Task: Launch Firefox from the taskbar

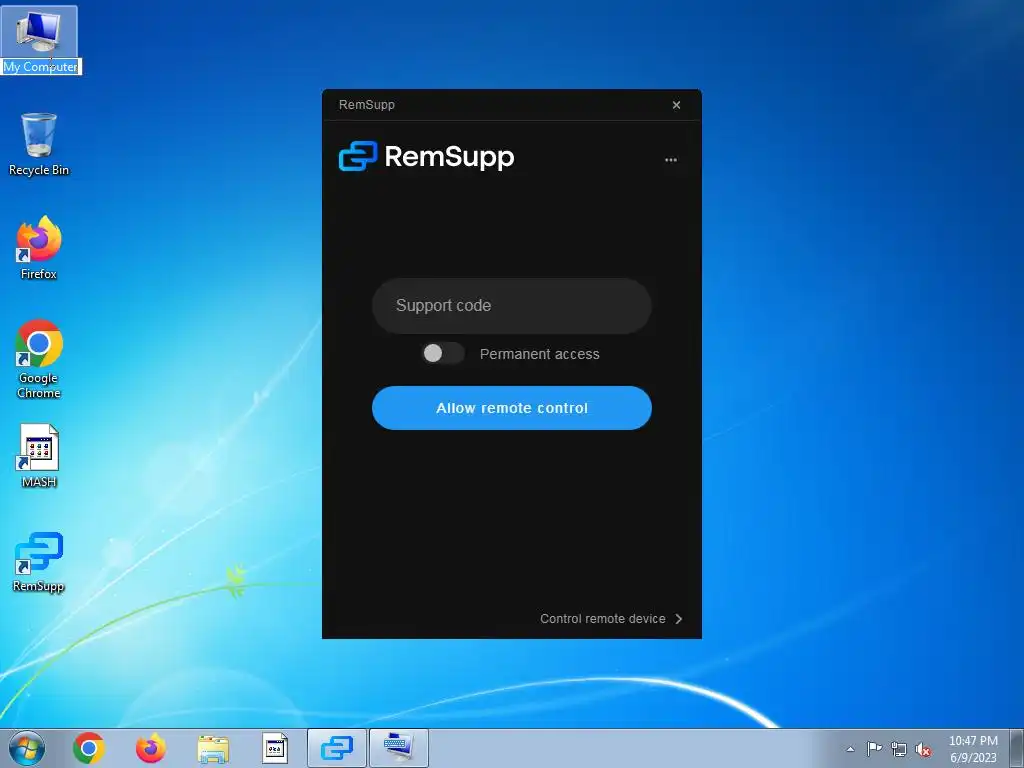Action: [x=150, y=748]
